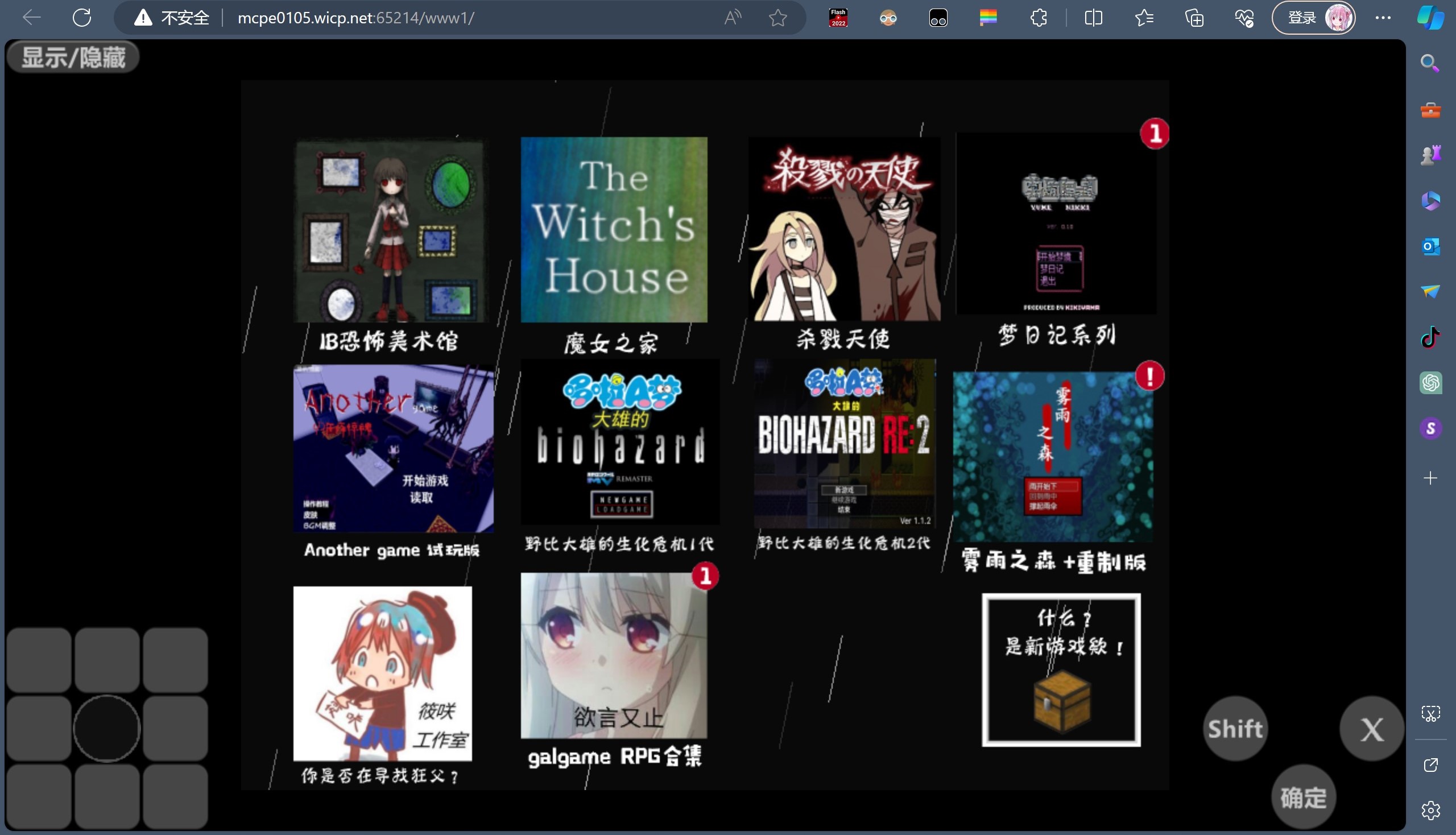
Task: Click the browser back arrow
Action: point(31,18)
